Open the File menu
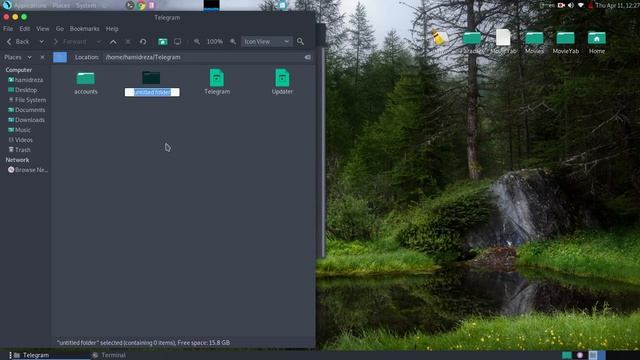This screenshot has height=360, width=640. click(x=8, y=29)
